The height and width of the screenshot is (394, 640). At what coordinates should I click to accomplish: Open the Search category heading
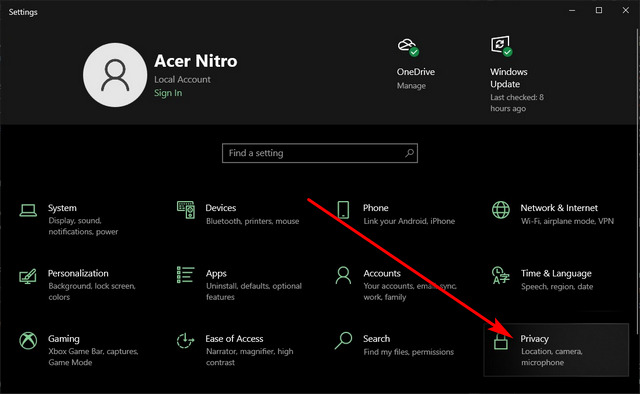pos(376,338)
